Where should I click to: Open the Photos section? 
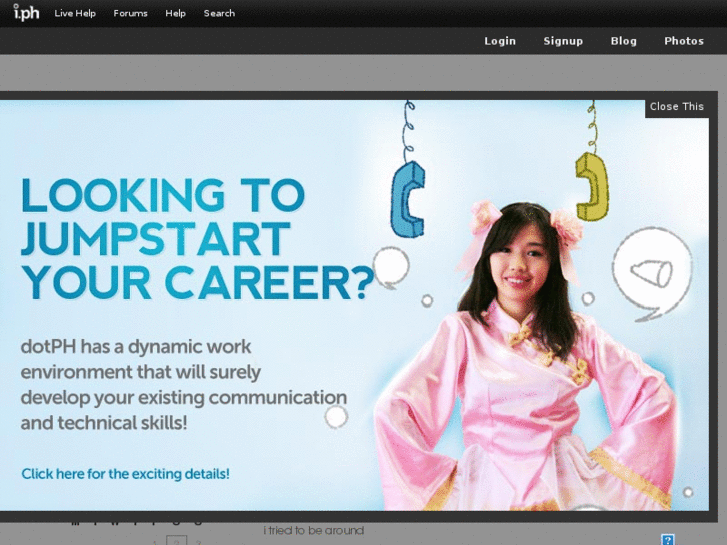[684, 41]
